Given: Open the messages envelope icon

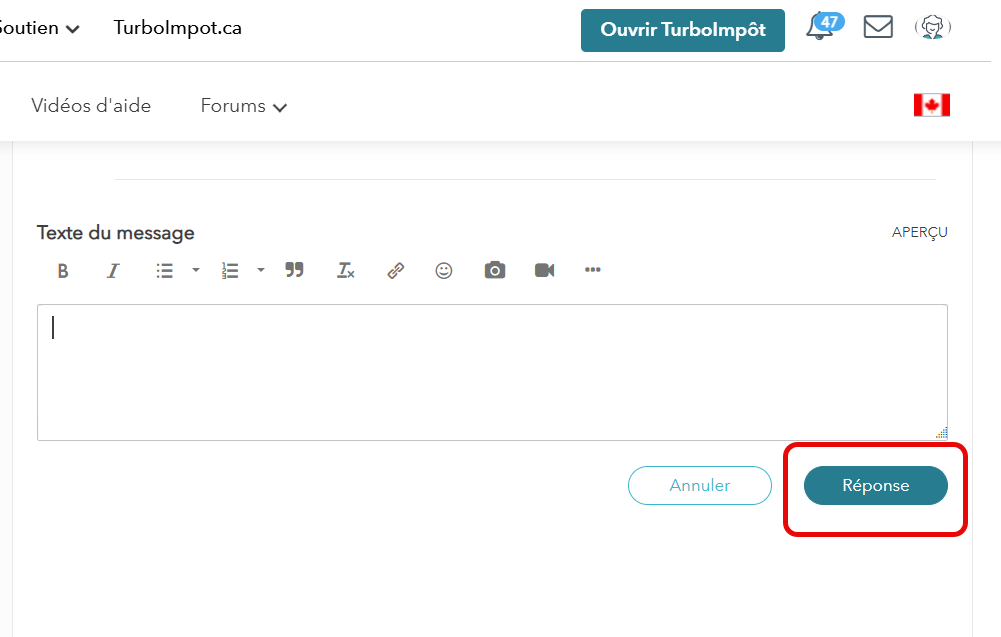Looking at the screenshot, I should (x=878, y=27).
